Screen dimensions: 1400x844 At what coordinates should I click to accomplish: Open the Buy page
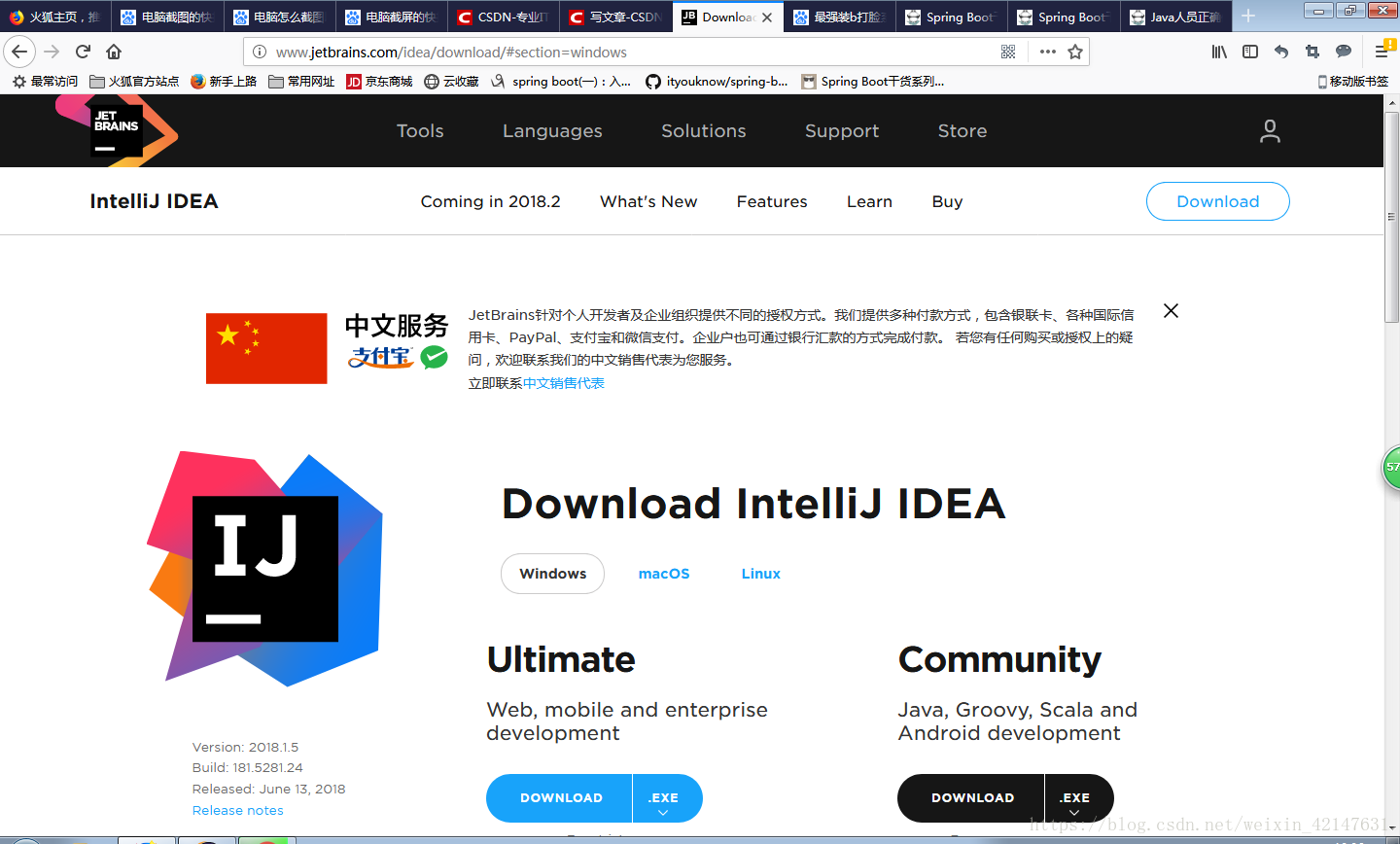pos(947,201)
